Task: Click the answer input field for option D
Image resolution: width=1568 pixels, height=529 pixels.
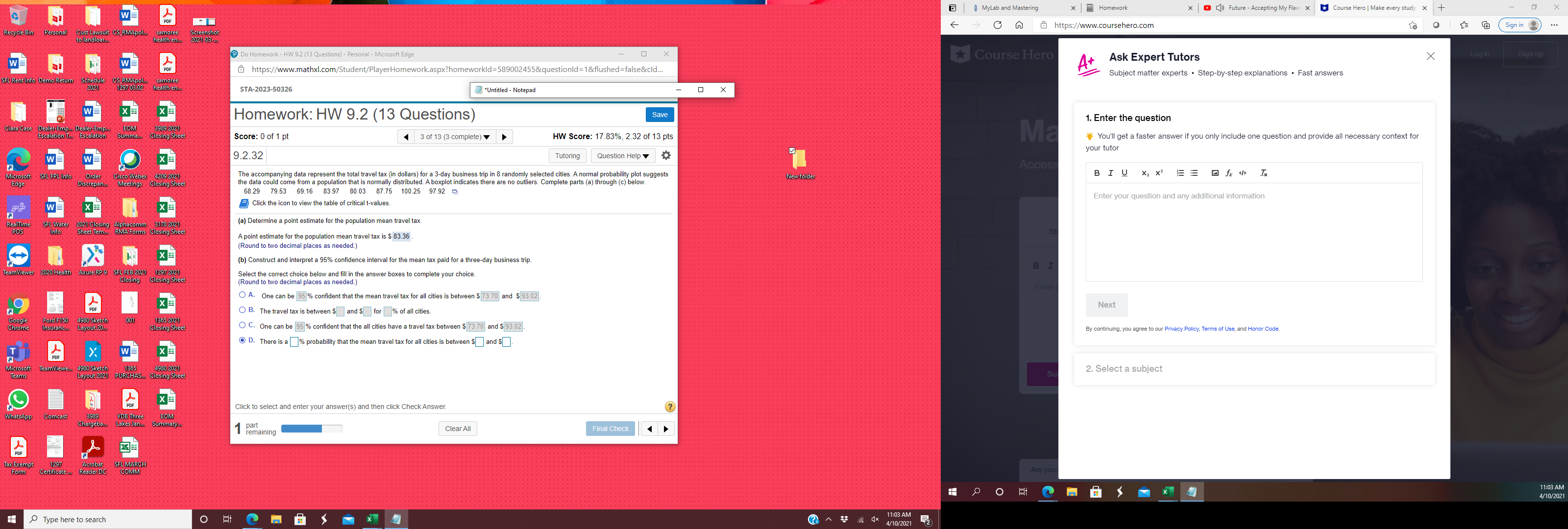Action: coord(294,341)
